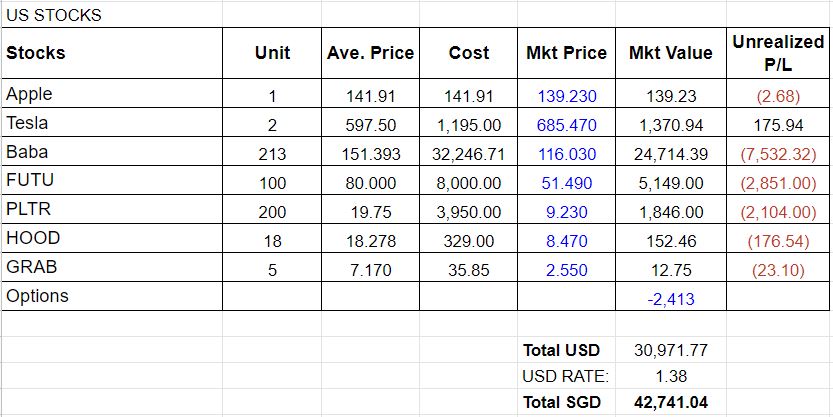Select the Unrealized P/L header cell

pyautogui.click(x=778, y=53)
